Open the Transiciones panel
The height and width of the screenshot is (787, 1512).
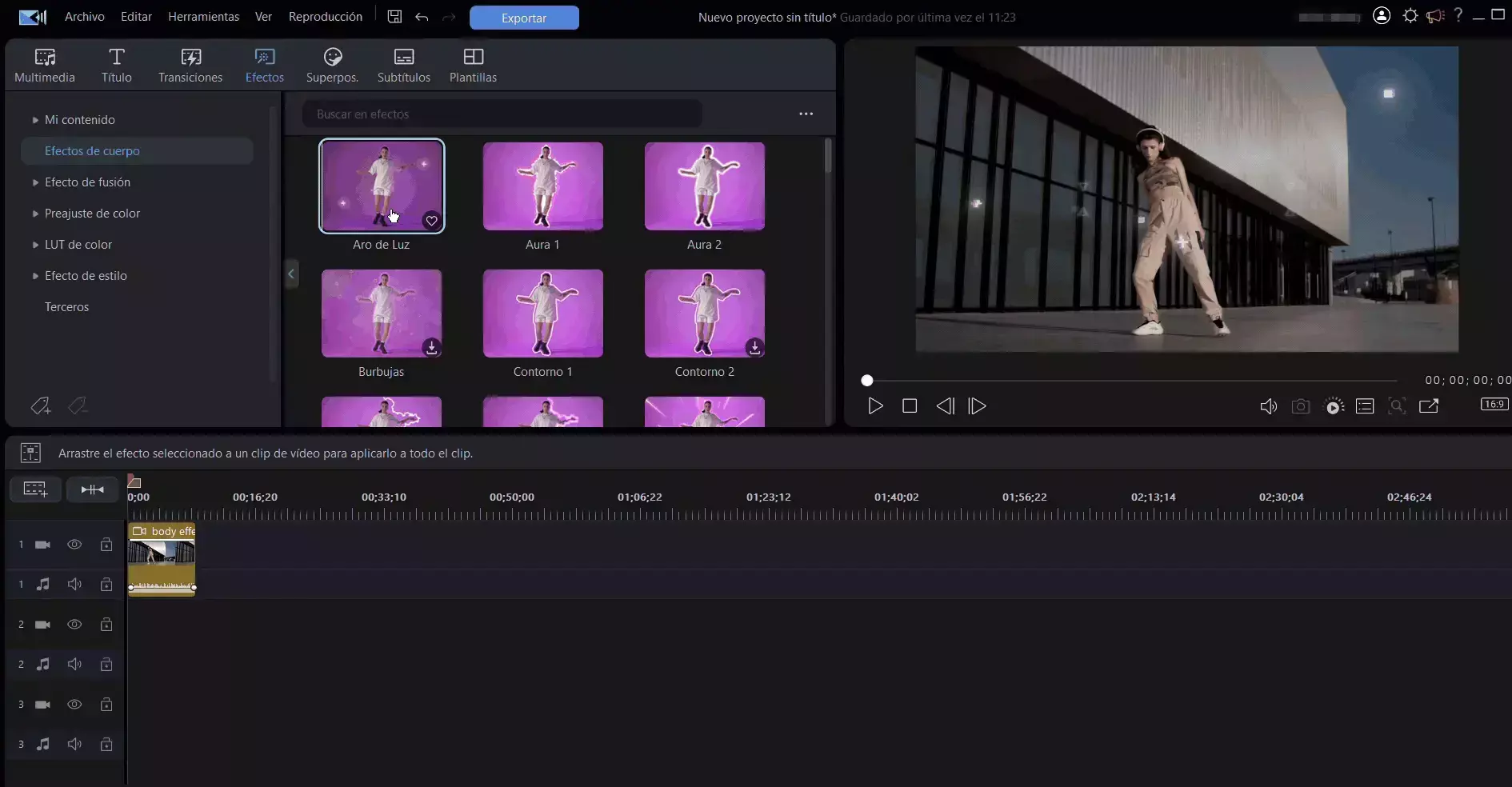190,64
